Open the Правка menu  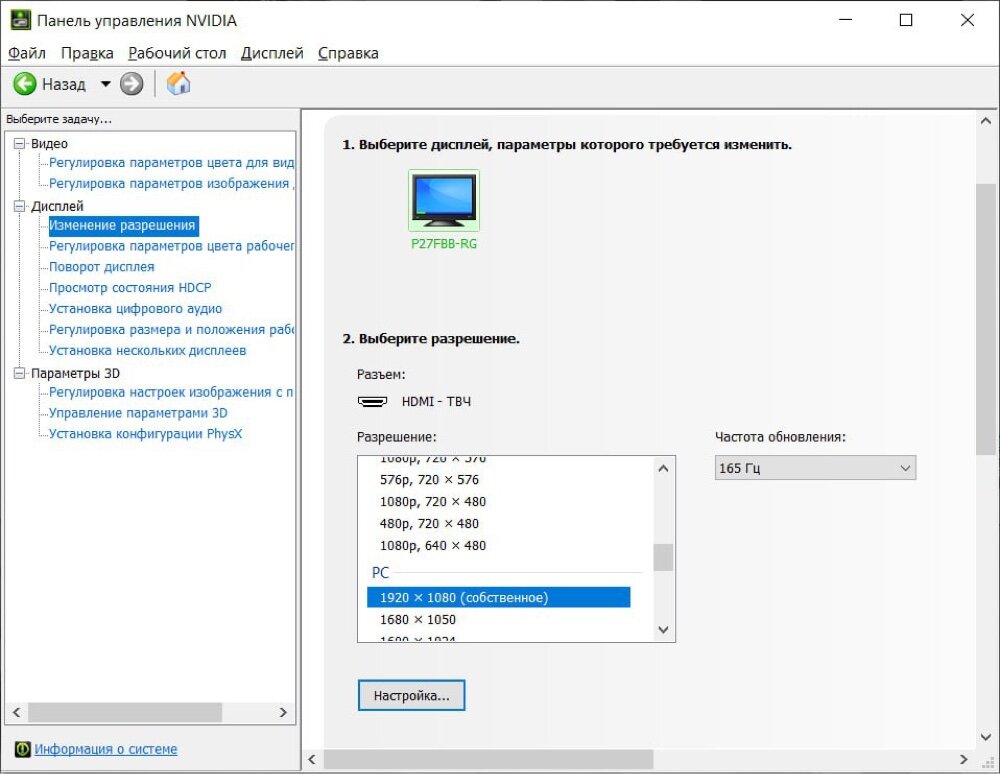(x=87, y=53)
